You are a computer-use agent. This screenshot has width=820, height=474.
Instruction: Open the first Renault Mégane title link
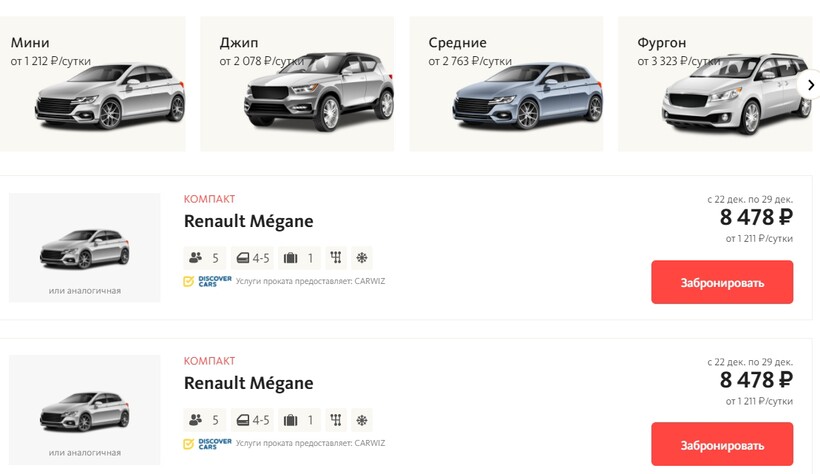click(248, 221)
